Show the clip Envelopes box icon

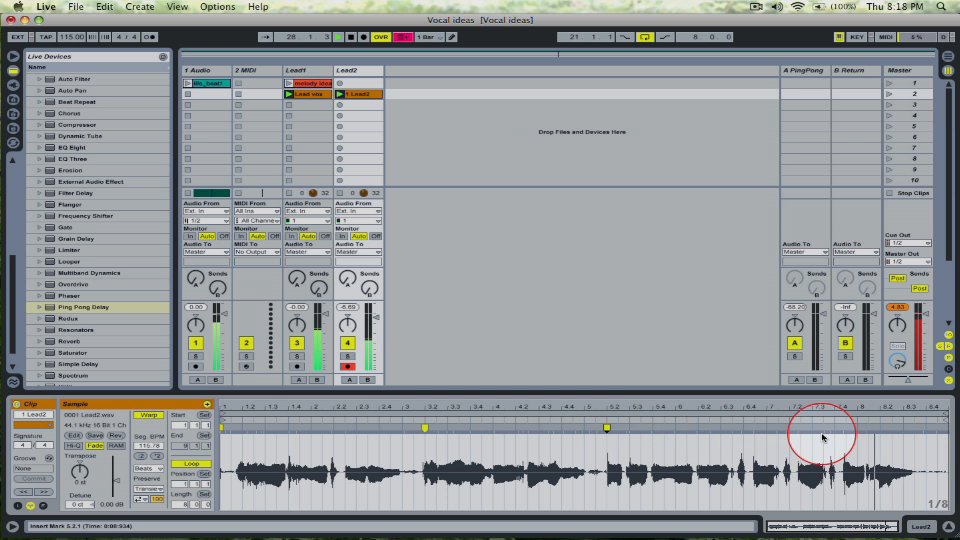[x=43, y=506]
